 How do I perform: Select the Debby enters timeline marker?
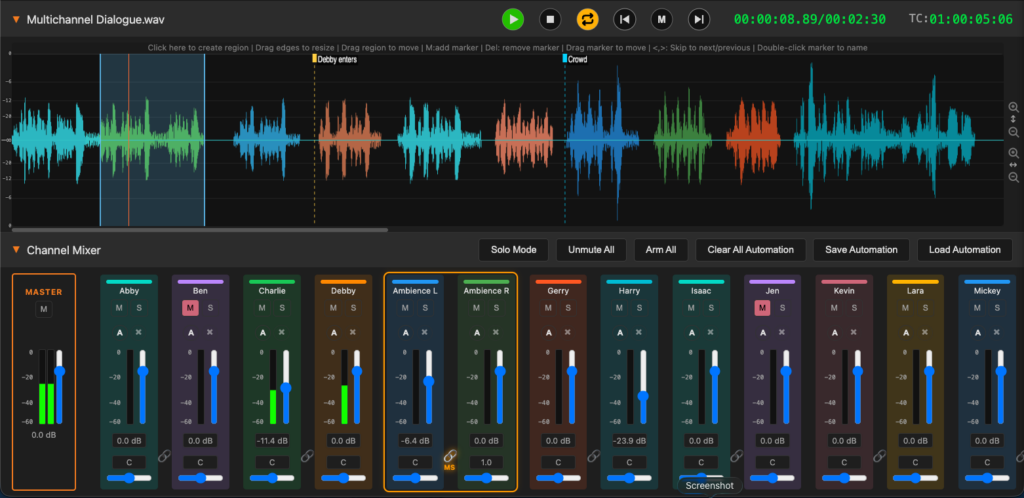click(335, 59)
